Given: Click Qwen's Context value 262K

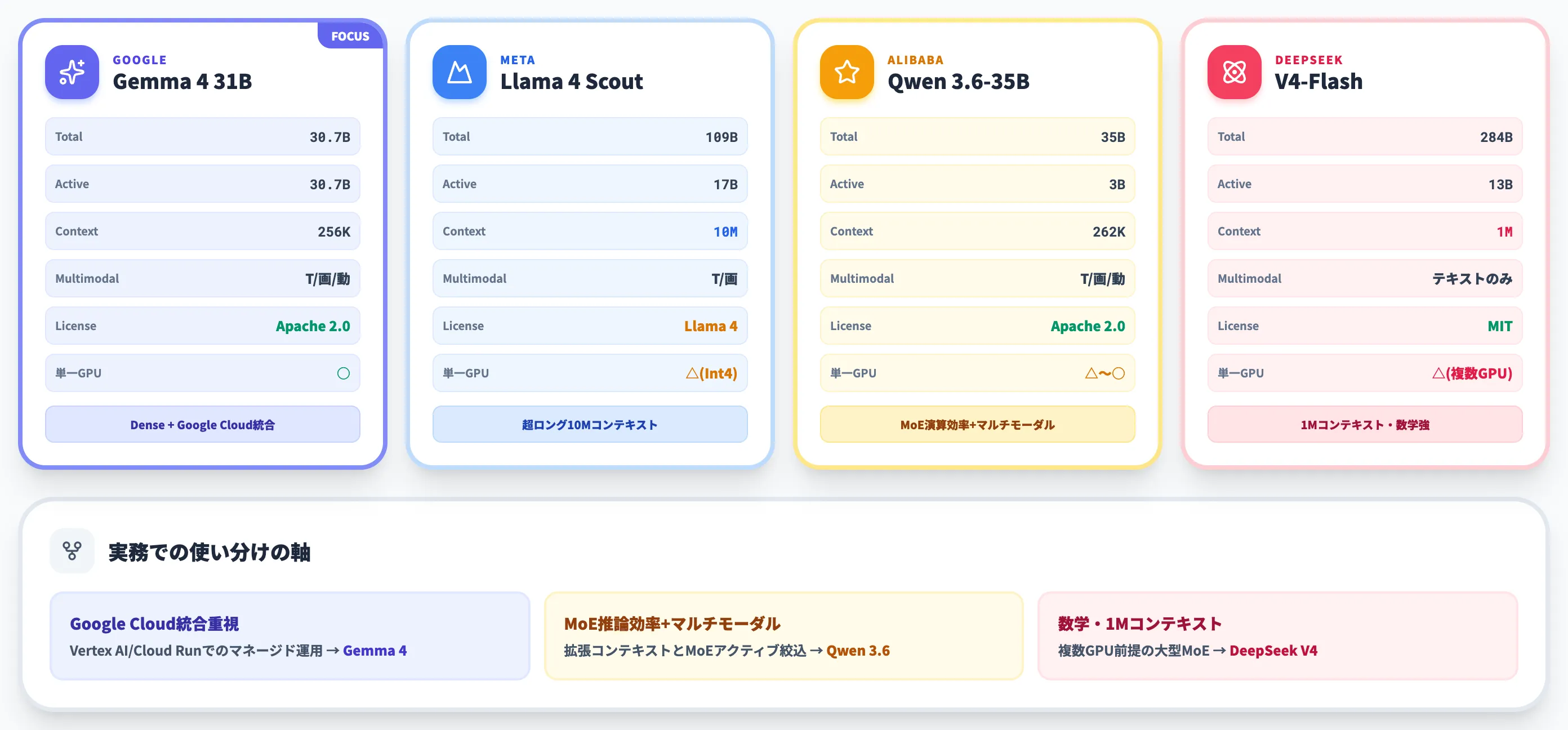Looking at the screenshot, I should 1109,232.
